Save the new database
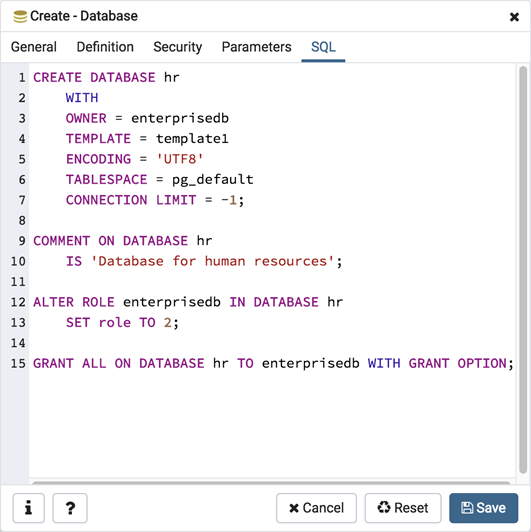Screen dimensions: 531x532 [x=483, y=508]
